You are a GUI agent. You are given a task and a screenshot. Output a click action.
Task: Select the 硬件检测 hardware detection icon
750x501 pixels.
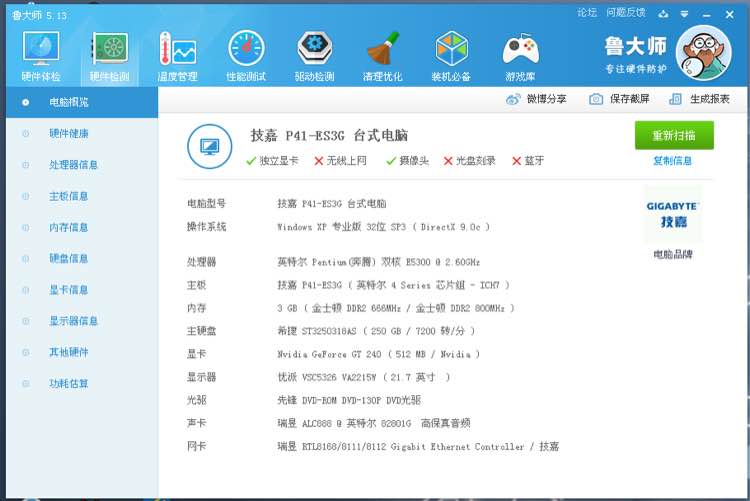click(x=110, y=48)
